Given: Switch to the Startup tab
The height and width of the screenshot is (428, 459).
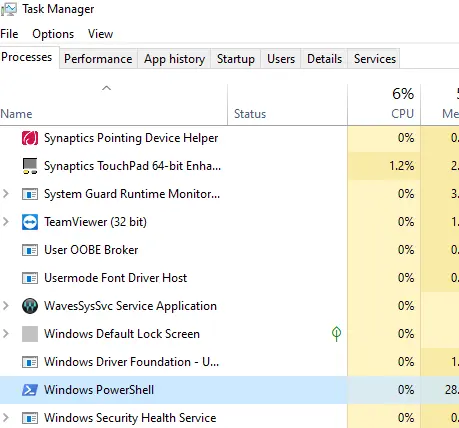Looking at the screenshot, I should point(236,59).
